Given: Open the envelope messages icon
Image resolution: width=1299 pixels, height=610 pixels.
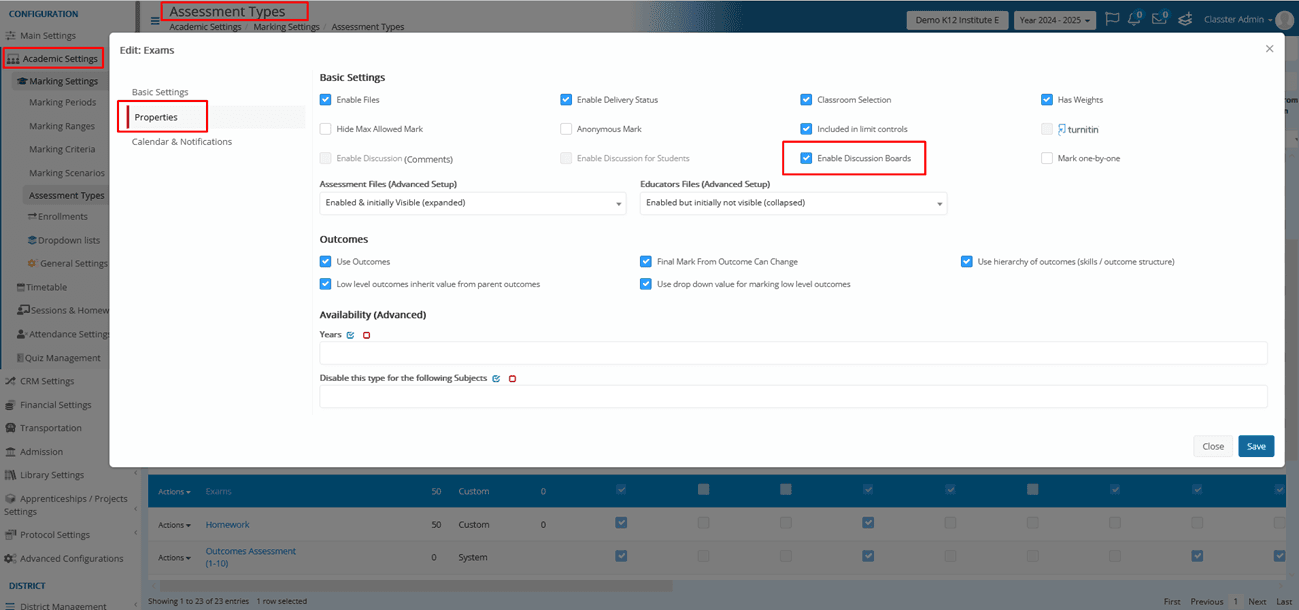Looking at the screenshot, I should pyautogui.click(x=1160, y=19).
